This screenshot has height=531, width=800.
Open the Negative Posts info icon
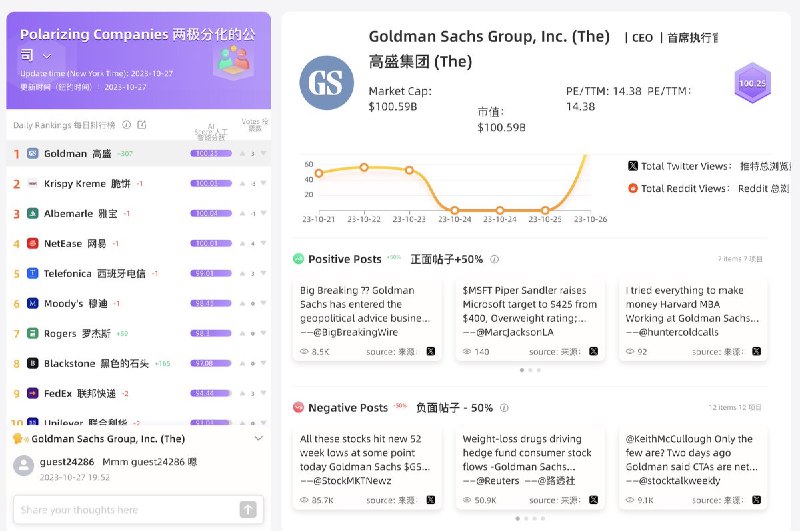(x=504, y=408)
